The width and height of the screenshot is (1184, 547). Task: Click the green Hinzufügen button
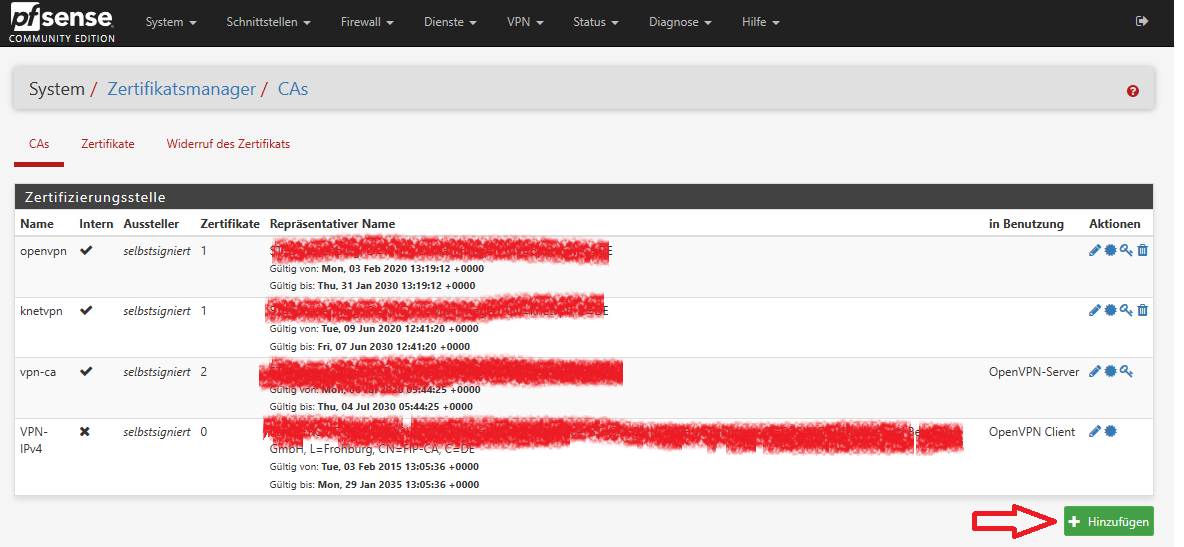pos(1108,521)
